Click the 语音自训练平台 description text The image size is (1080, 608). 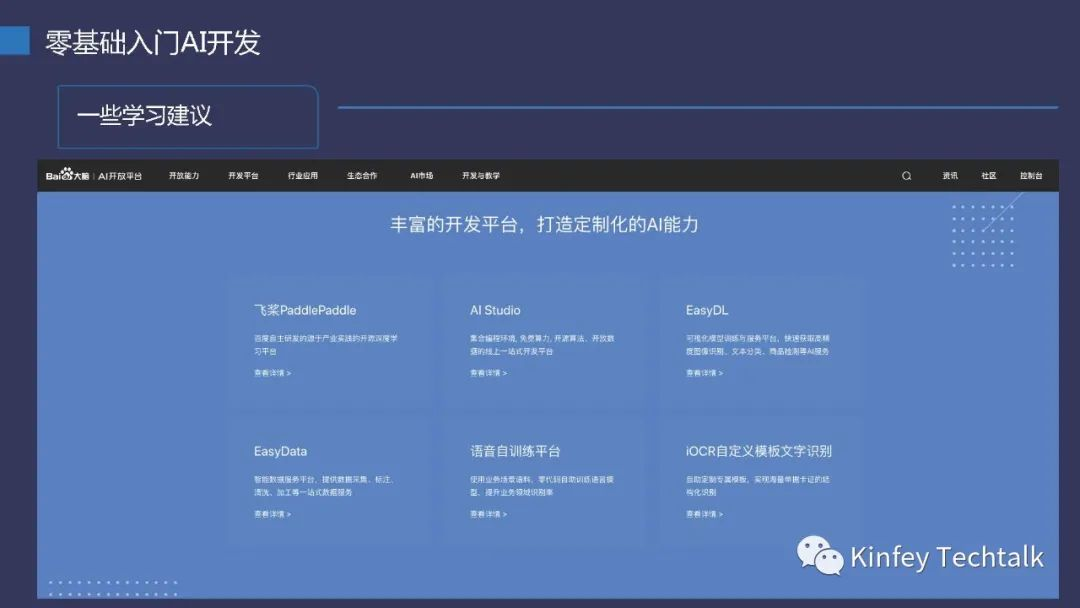click(542, 485)
